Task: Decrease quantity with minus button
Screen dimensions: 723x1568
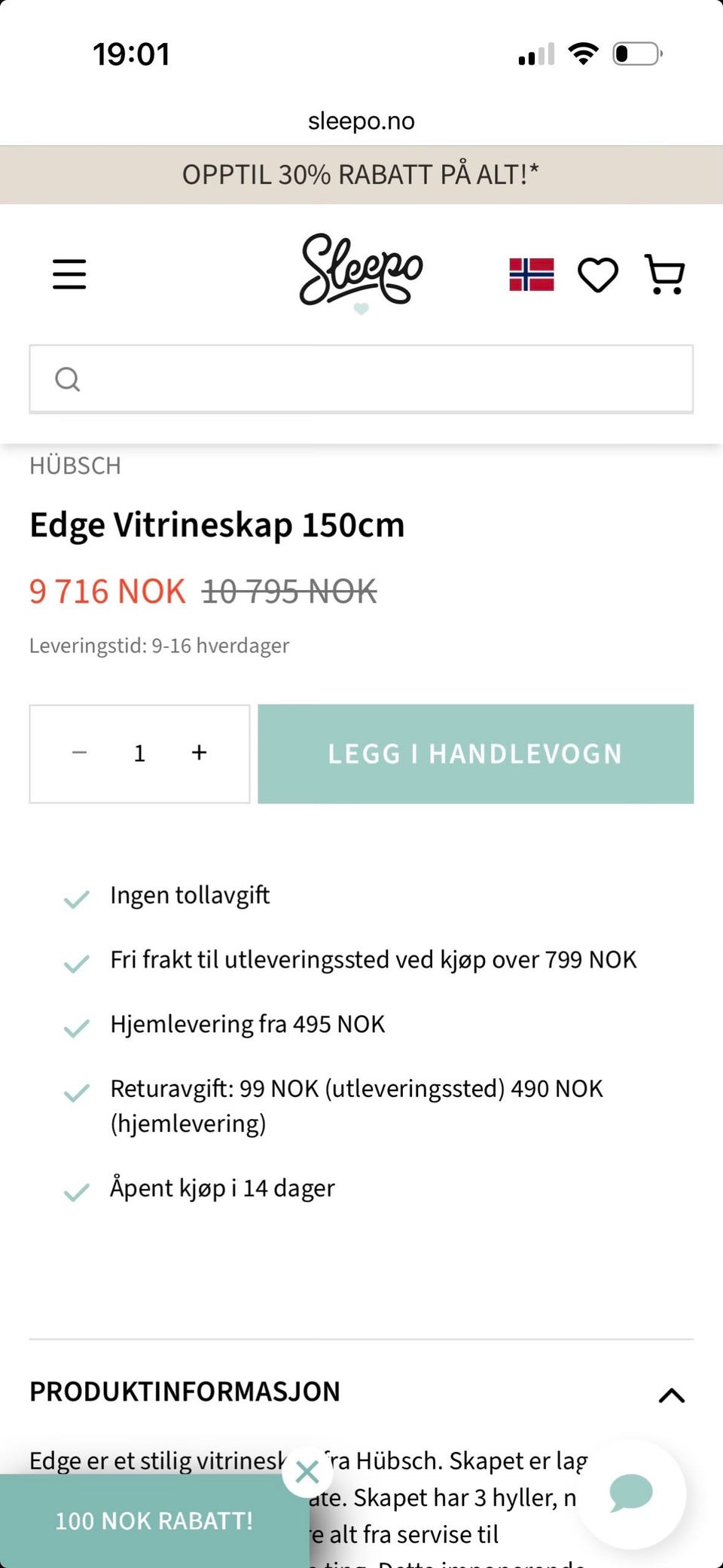Action: point(80,753)
